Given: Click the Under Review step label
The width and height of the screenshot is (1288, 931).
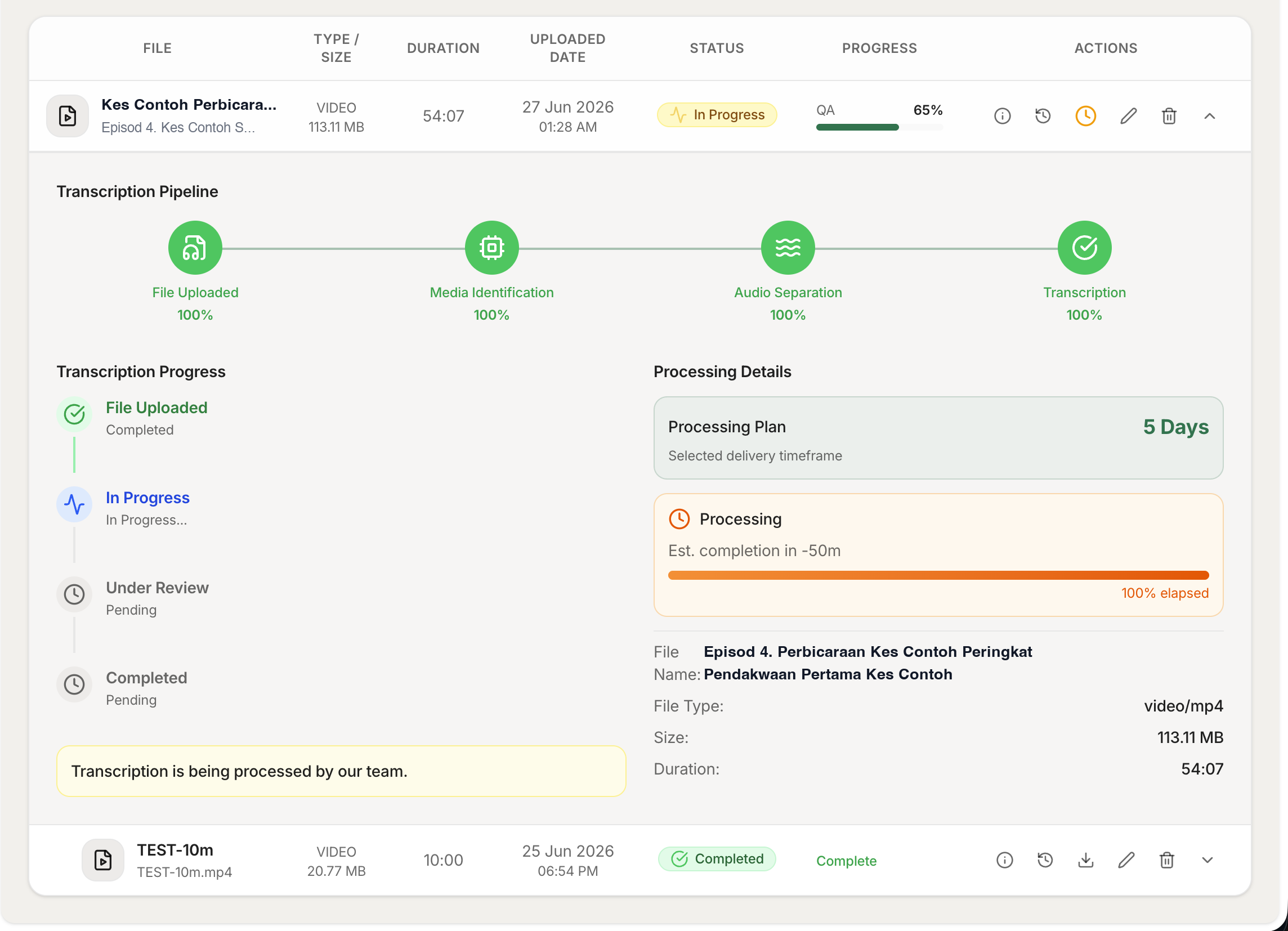Looking at the screenshot, I should point(157,588).
